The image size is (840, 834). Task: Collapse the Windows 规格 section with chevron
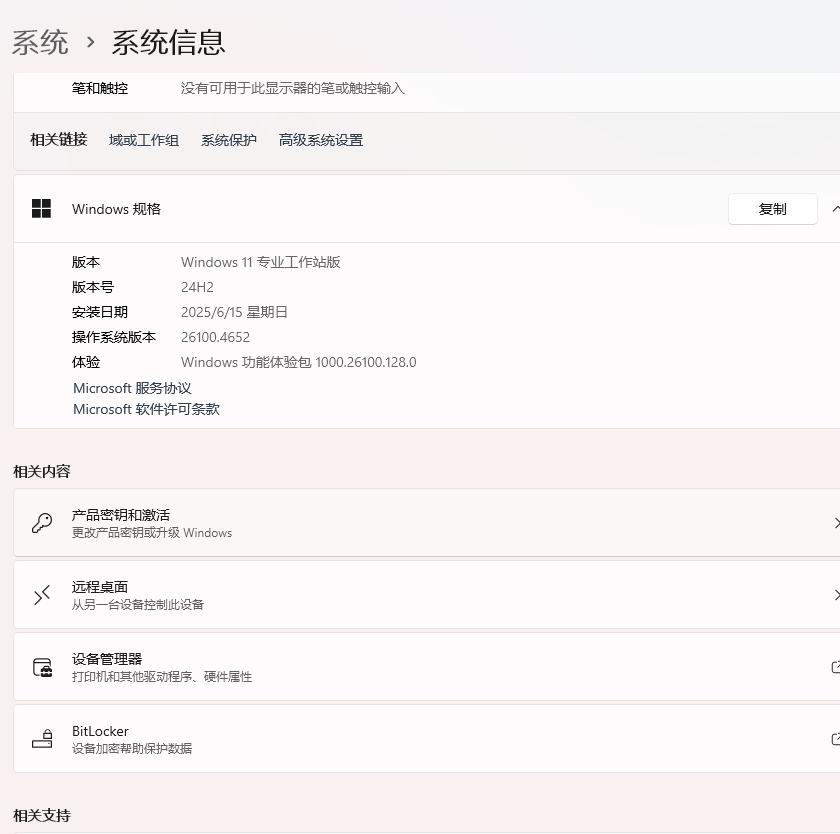(x=835, y=209)
